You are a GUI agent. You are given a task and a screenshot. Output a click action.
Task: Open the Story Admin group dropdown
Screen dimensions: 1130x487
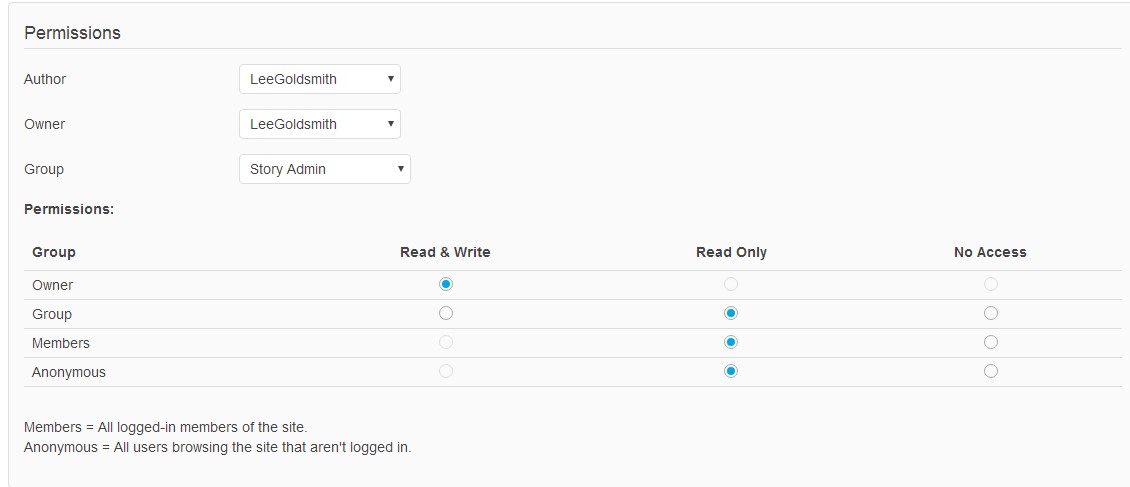tap(325, 169)
